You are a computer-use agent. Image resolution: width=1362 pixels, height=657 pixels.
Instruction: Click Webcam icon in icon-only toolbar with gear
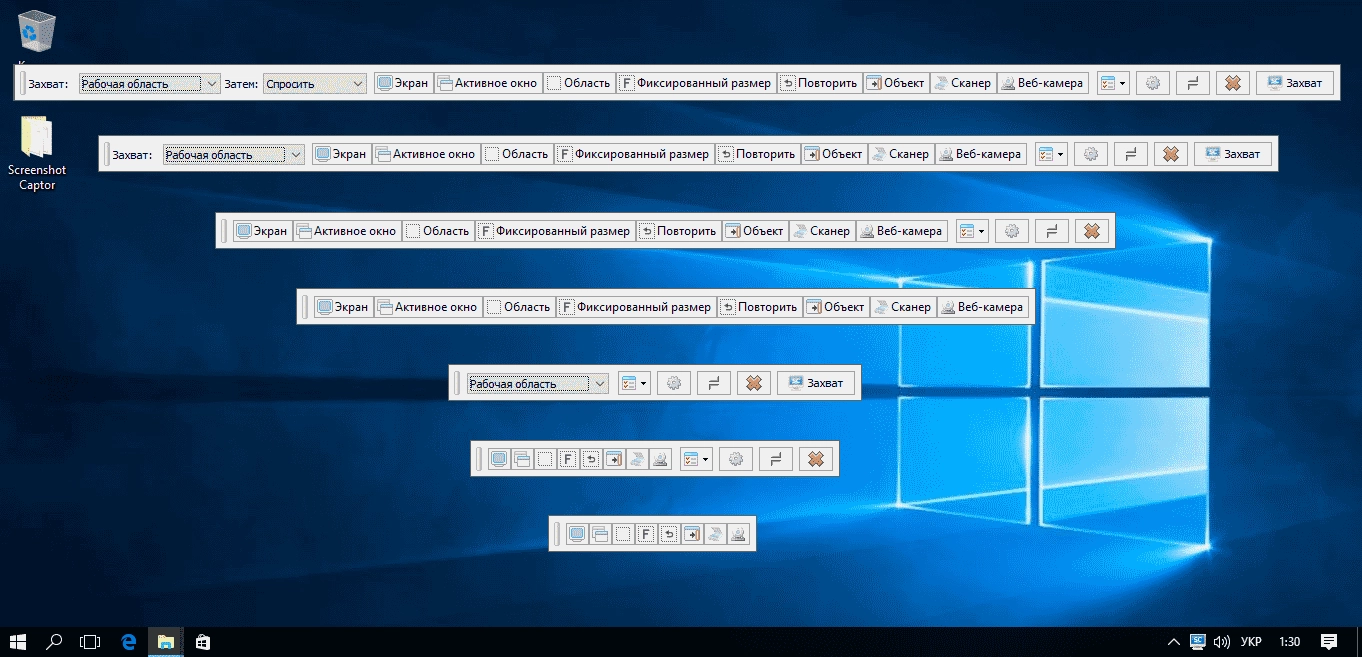pyautogui.click(x=660, y=459)
